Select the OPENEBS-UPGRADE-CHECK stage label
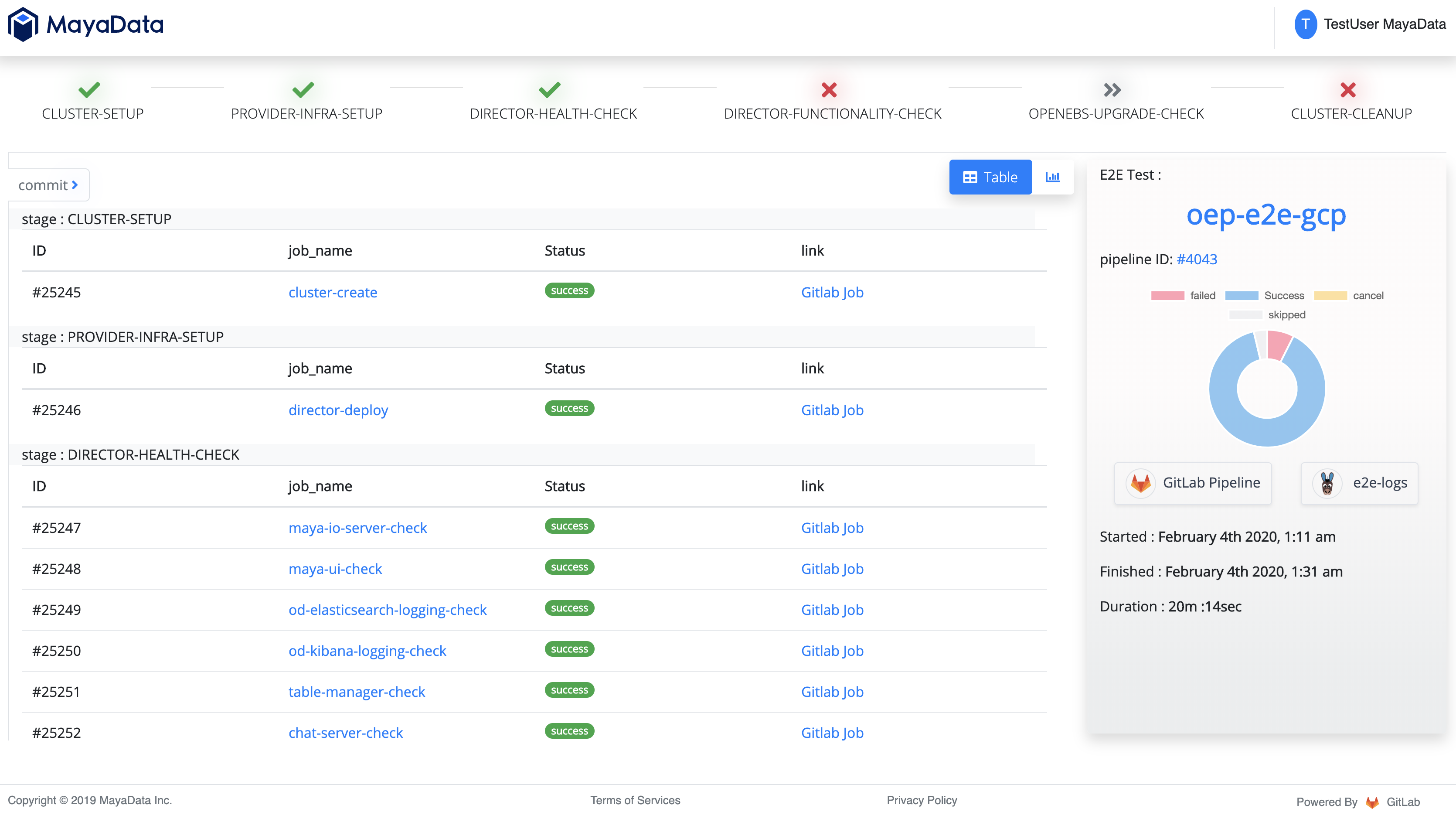Viewport: 1456px width, 819px height. (1116, 114)
